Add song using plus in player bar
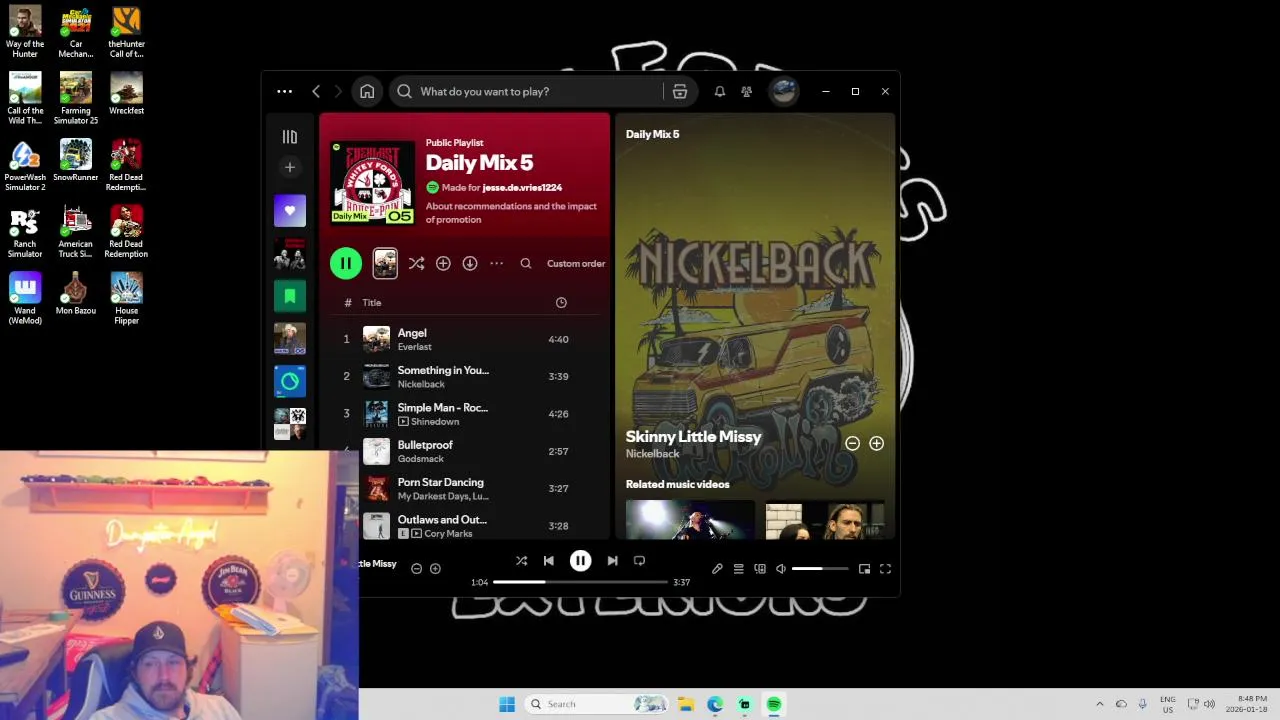The image size is (1280, 720). pos(435,568)
